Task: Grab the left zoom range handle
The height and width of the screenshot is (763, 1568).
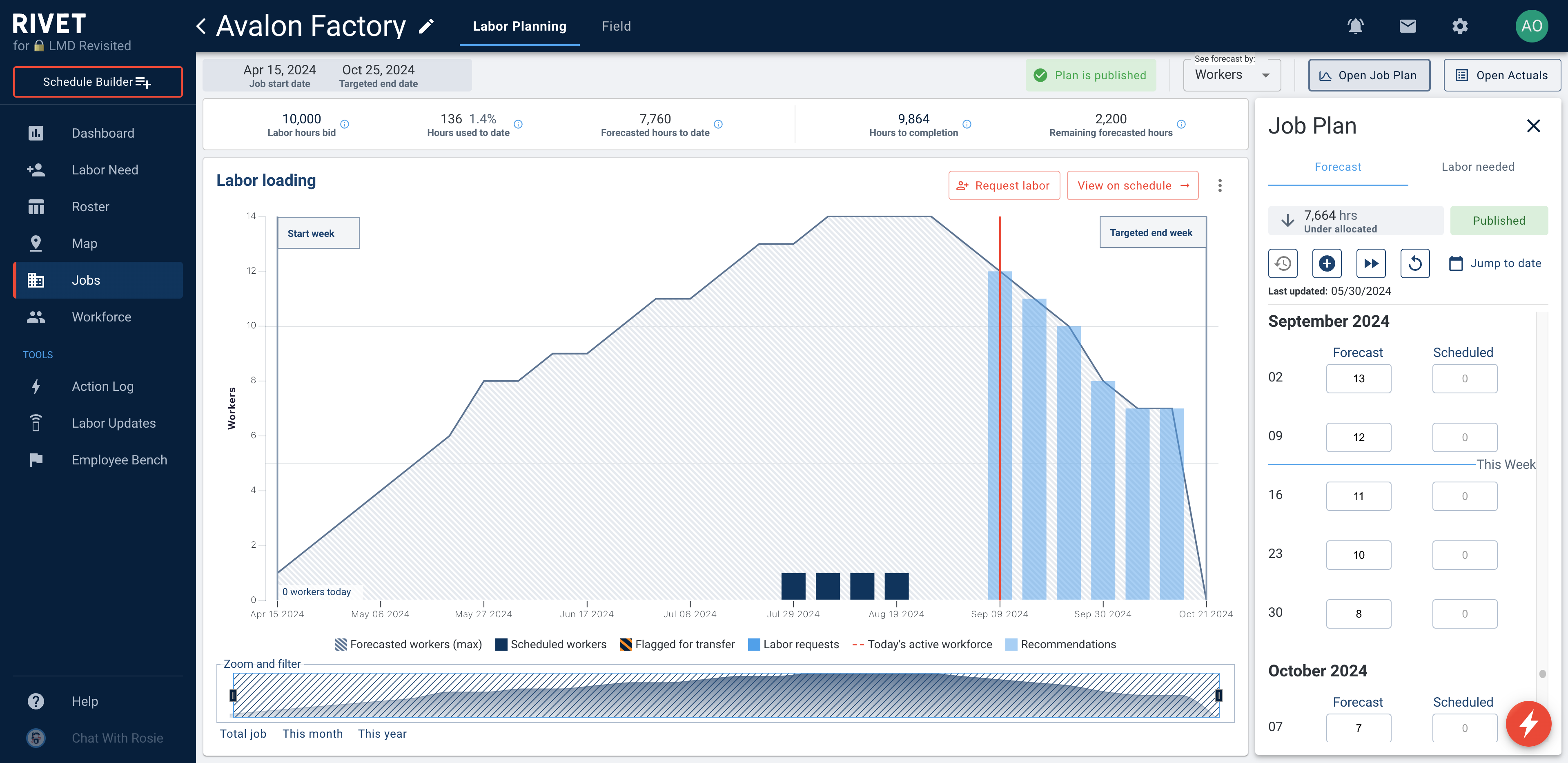Action: 232,696
